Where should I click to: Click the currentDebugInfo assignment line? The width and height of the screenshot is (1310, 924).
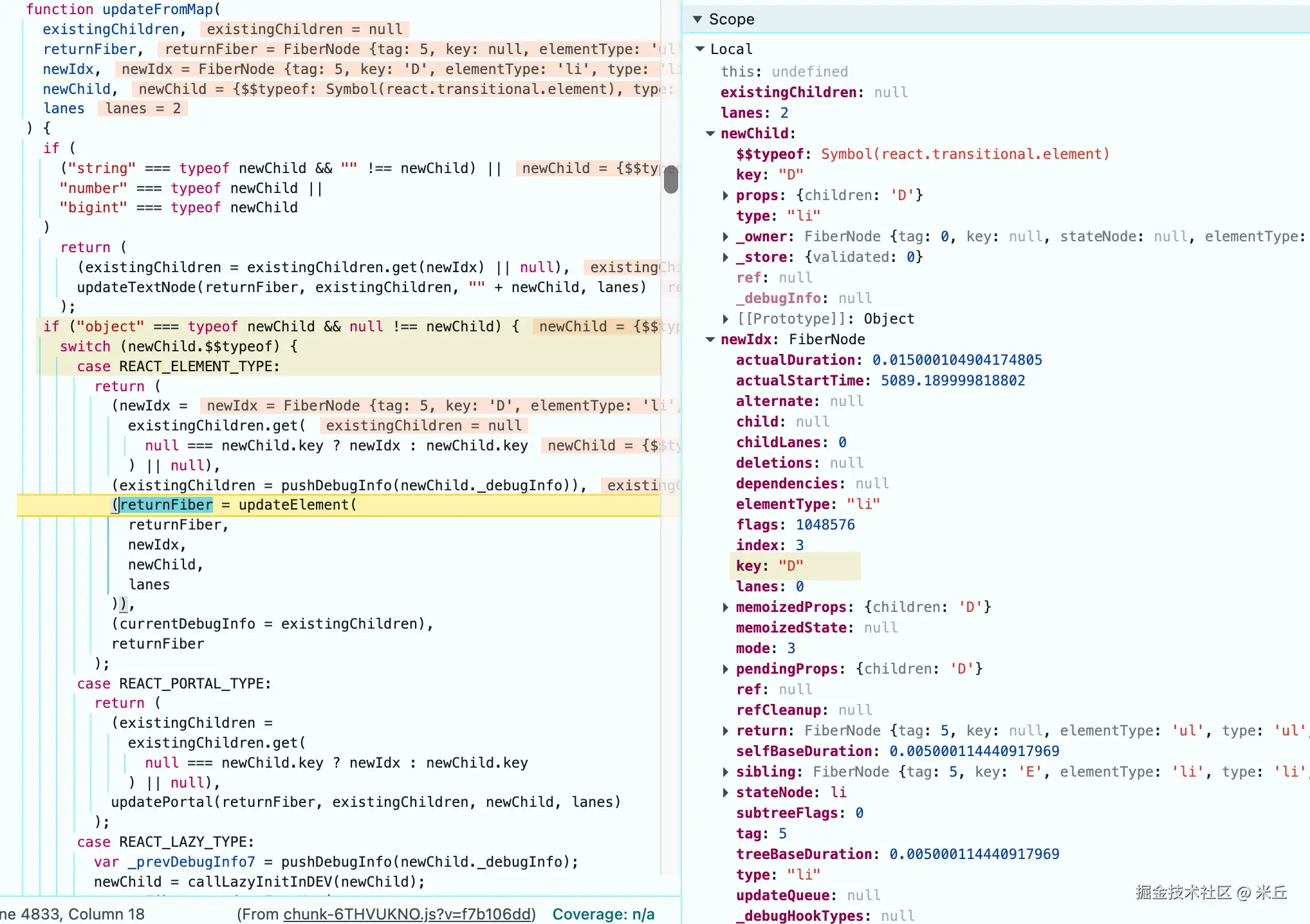pyautogui.click(x=272, y=624)
